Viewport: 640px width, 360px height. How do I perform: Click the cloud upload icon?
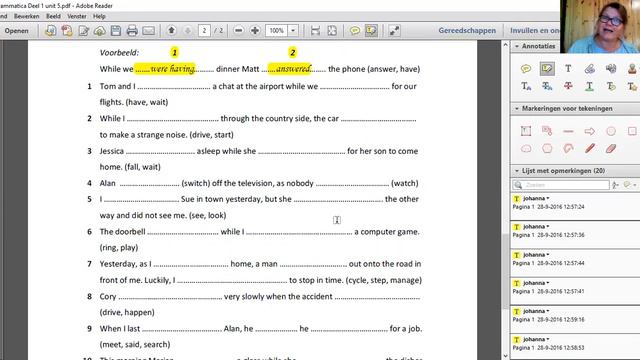click(x=100, y=31)
